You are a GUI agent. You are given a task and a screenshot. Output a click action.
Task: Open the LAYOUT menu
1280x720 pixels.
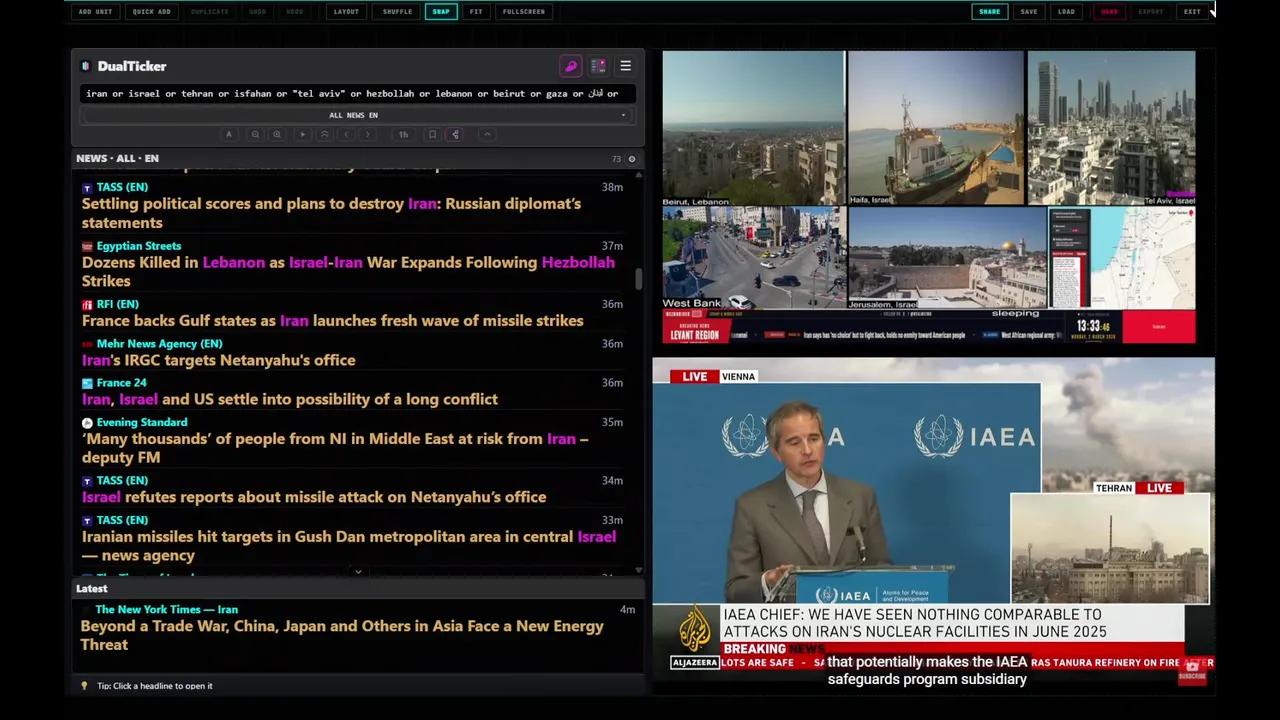pos(346,12)
